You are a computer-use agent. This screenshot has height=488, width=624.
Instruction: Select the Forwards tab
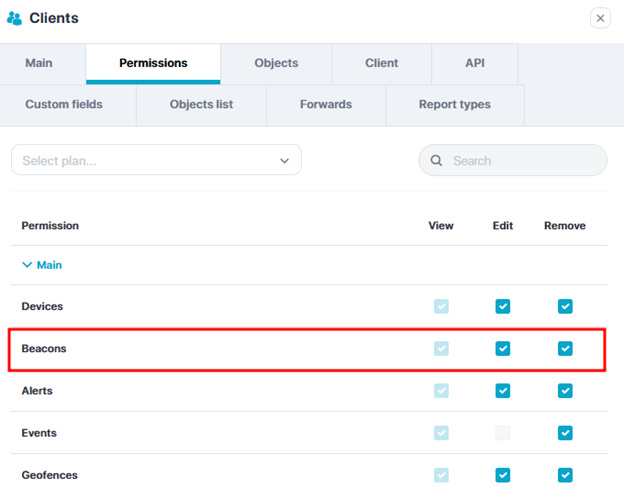tap(325, 104)
